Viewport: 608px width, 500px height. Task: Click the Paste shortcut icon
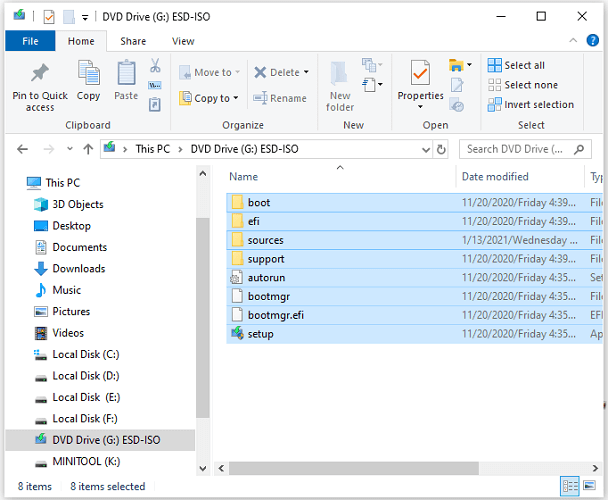click(x=155, y=105)
